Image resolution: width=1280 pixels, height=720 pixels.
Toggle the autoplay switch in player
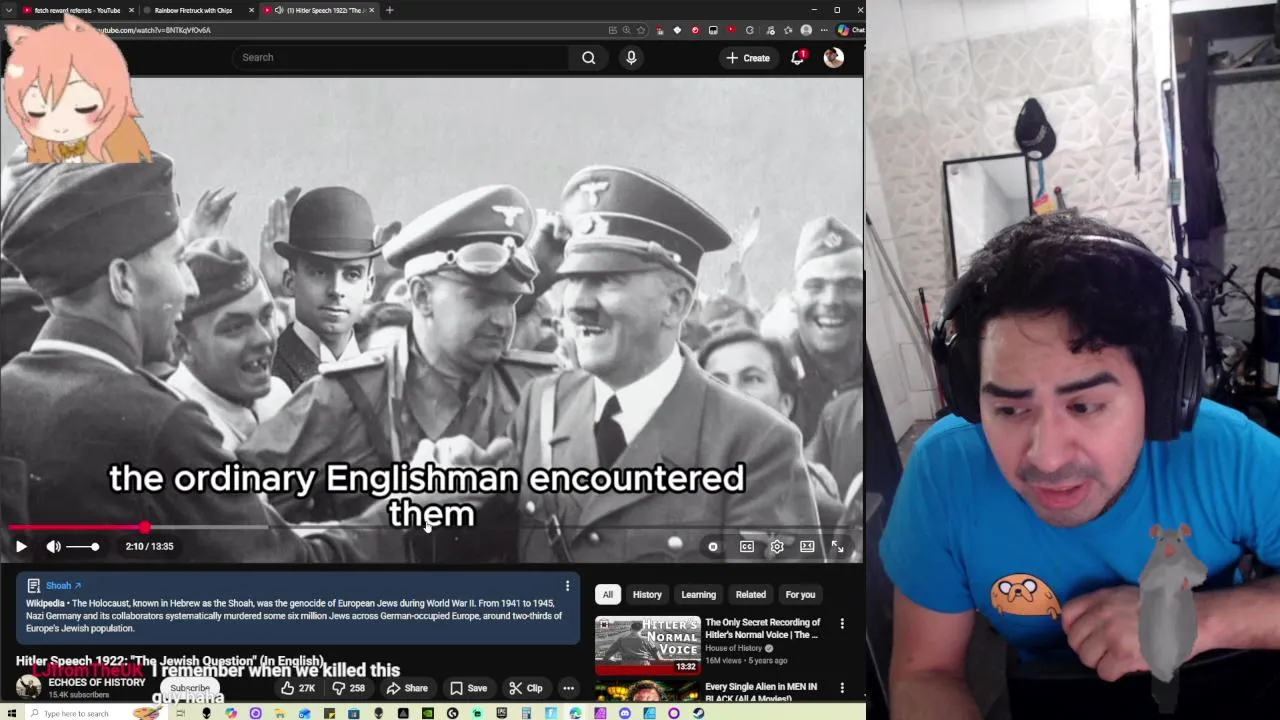(712, 546)
